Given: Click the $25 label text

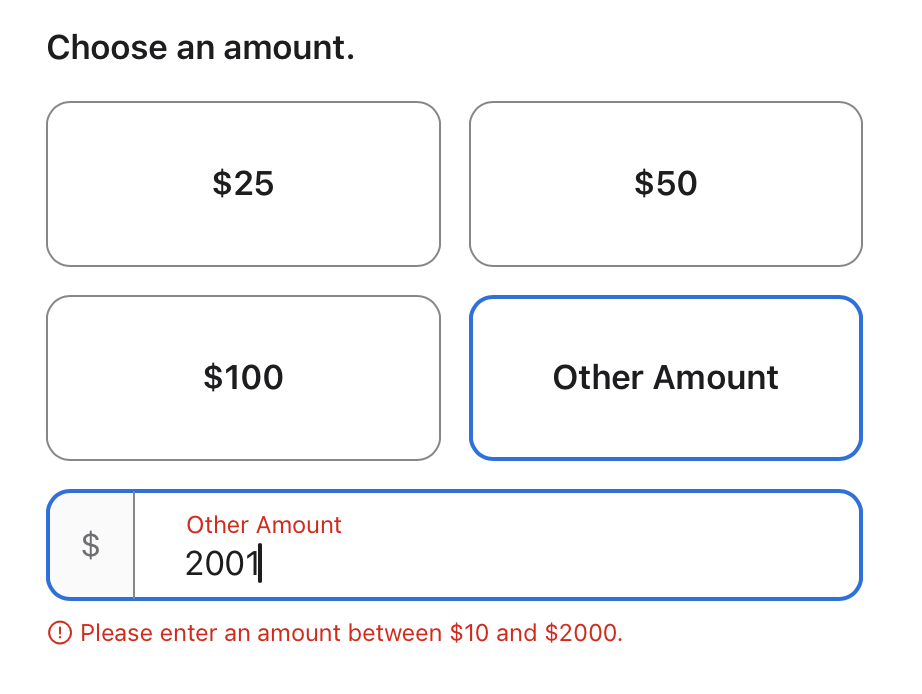Looking at the screenshot, I should tap(243, 184).
